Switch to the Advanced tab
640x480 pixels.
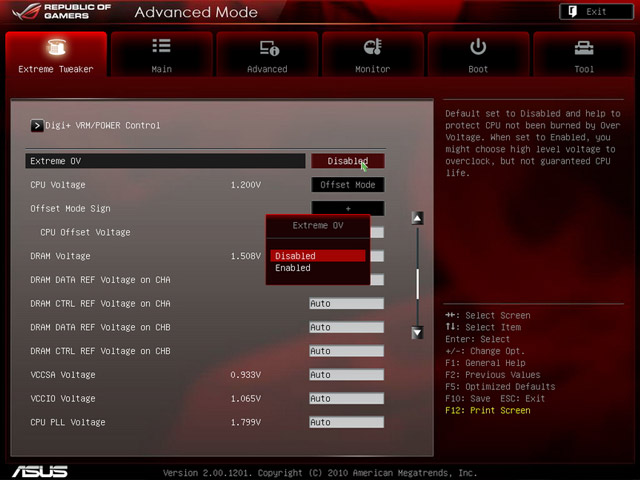coord(267,54)
